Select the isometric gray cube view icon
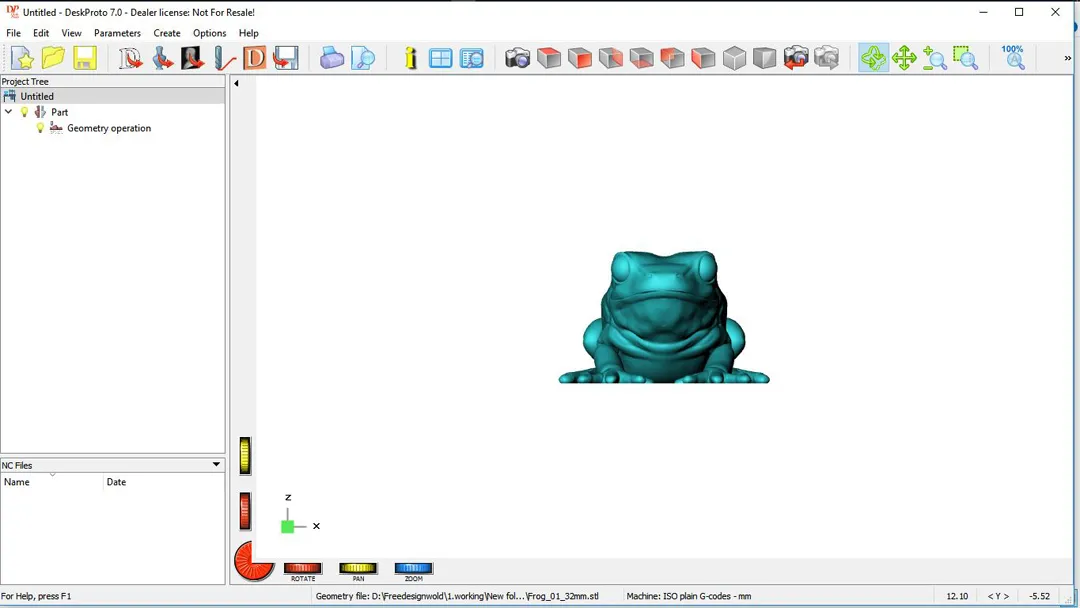Viewport: 1080px width, 608px height. [x=734, y=58]
